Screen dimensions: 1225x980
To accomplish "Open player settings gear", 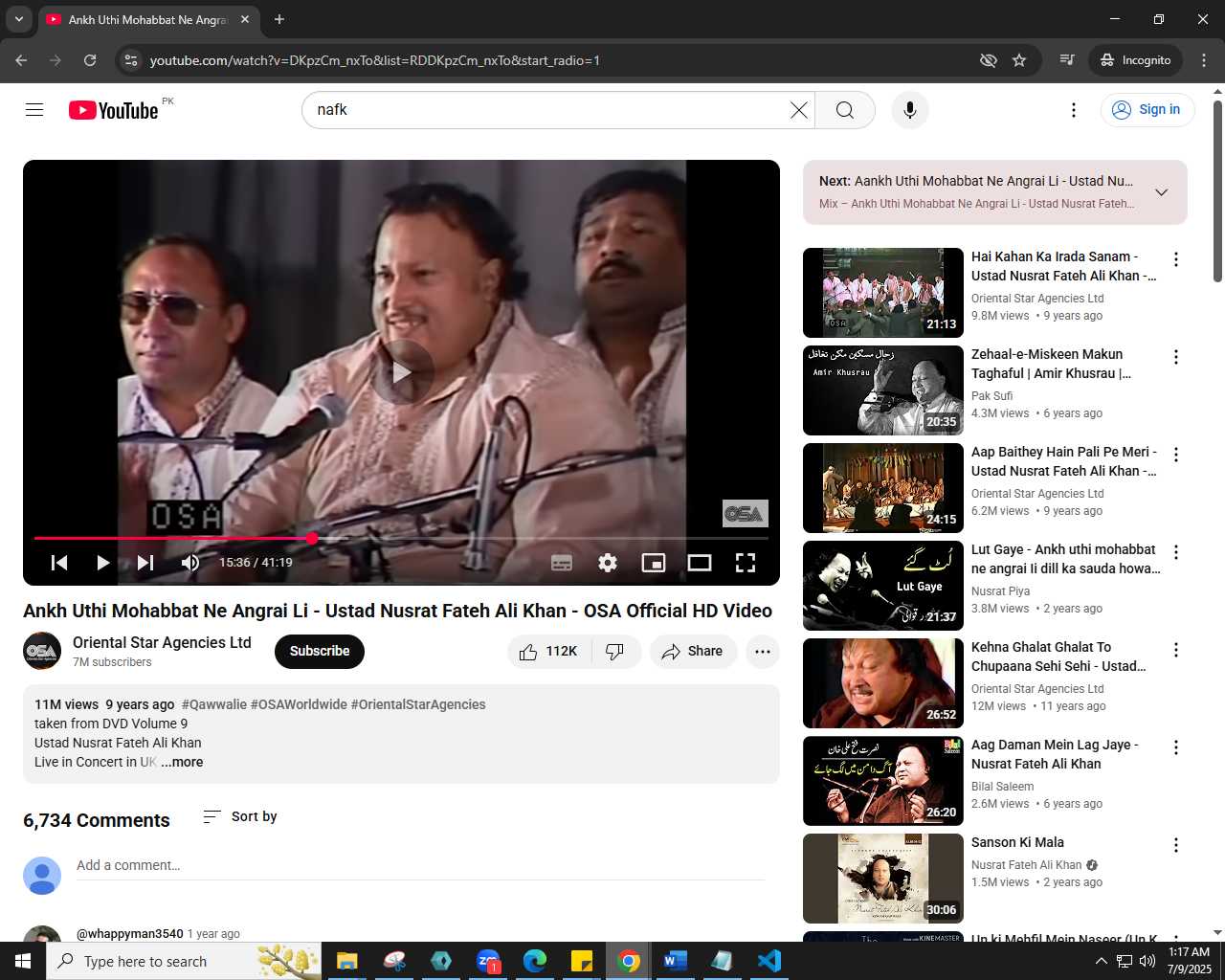I will [608, 563].
